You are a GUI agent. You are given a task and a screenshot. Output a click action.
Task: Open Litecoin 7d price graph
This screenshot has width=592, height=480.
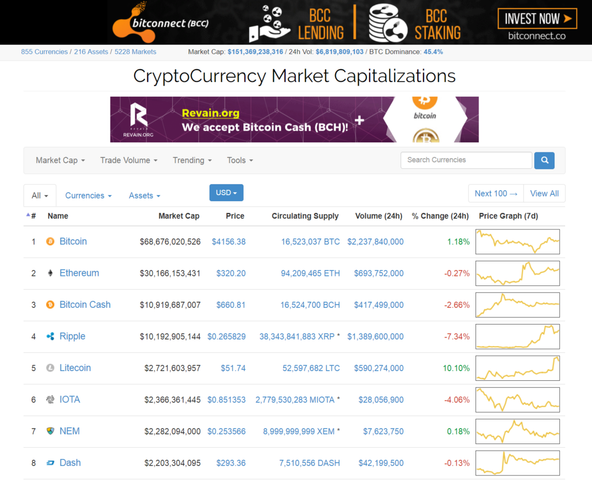point(517,368)
